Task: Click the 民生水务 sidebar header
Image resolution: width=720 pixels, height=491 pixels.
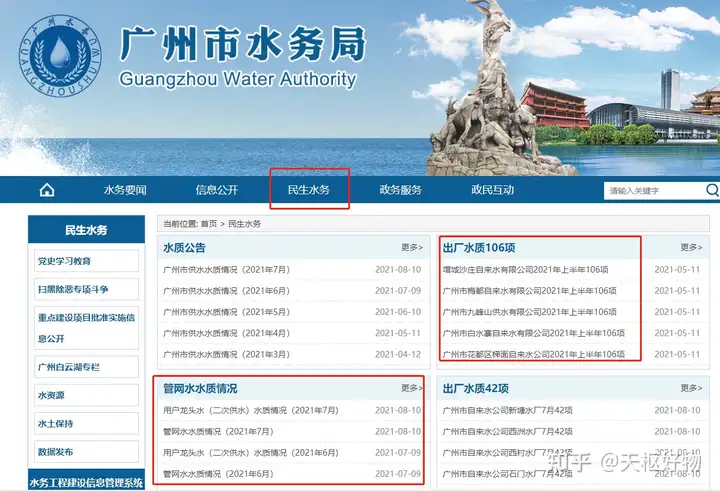Action: (86, 230)
